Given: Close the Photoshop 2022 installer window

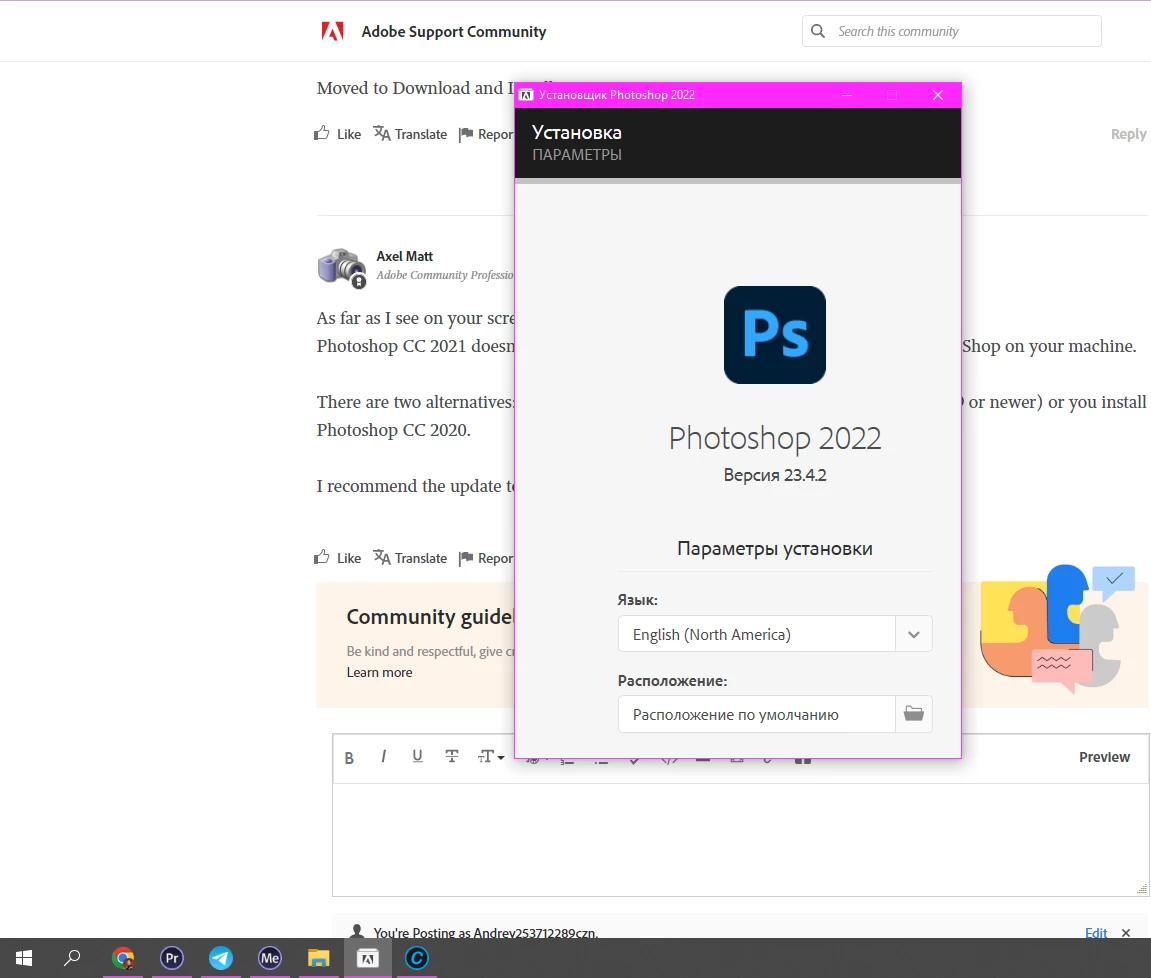Looking at the screenshot, I should pyautogui.click(x=937, y=95).
